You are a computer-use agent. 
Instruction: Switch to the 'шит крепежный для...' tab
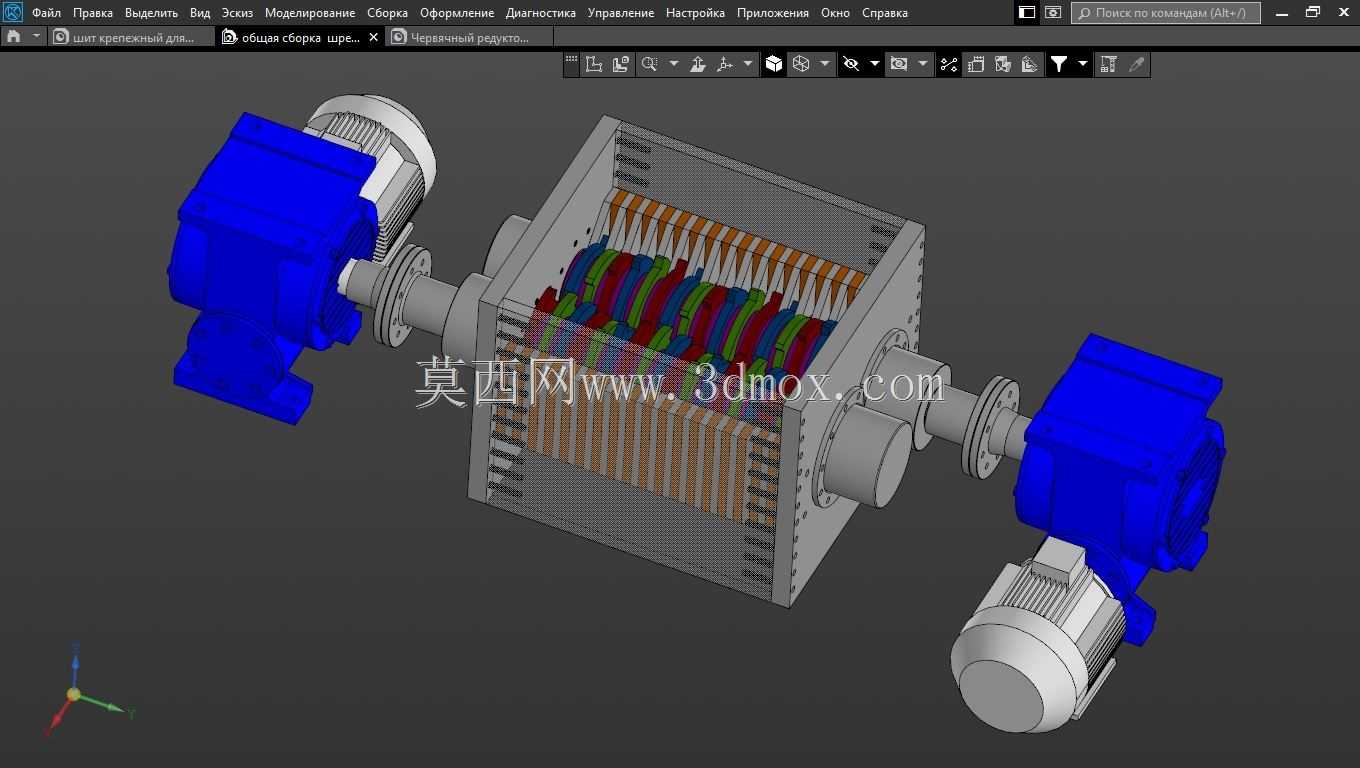tap(132, 37)
